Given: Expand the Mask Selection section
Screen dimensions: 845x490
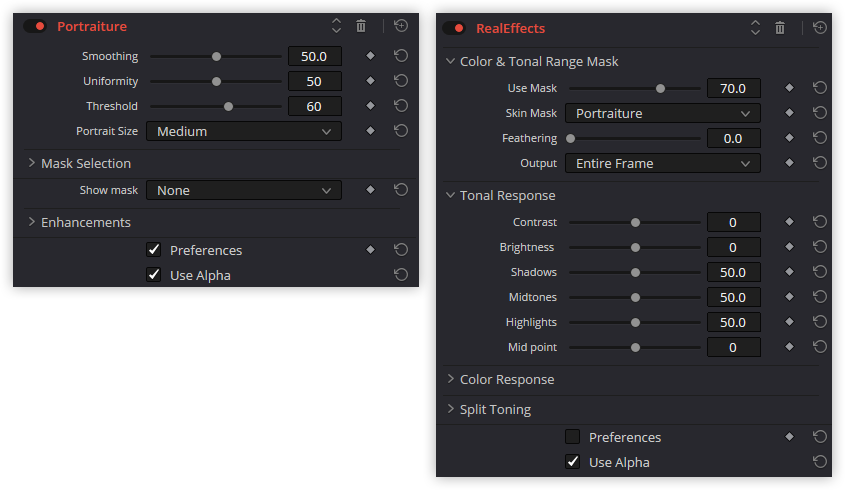Looking at the screenshot, I should [31, 163].
